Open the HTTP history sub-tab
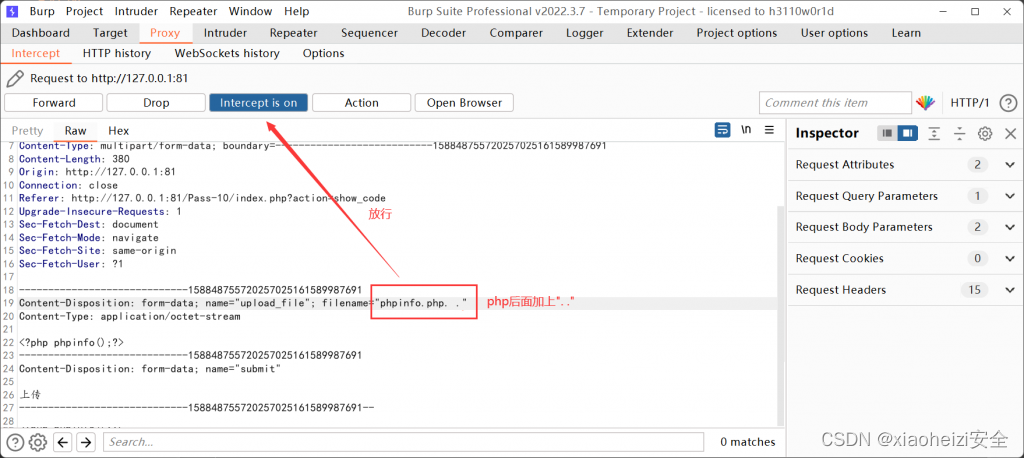Image resolution: width=1024 pixels, height=458 pixels. 117,54
